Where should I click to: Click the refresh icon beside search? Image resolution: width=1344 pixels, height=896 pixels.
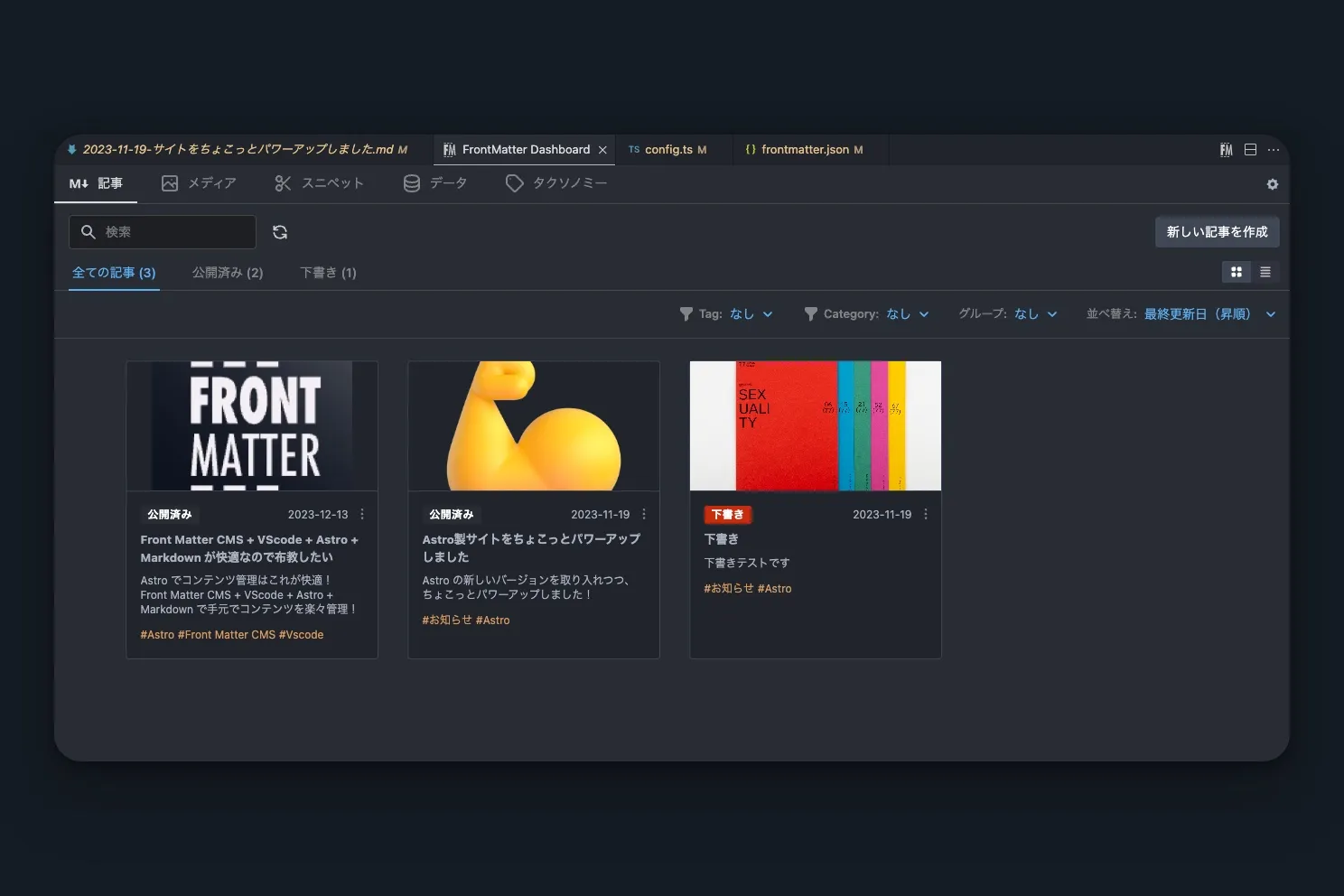(x=280, y=232)
